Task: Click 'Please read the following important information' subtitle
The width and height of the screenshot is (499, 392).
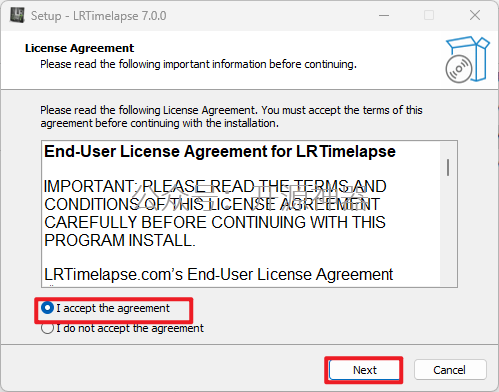Action: click(x=198, y=64)
